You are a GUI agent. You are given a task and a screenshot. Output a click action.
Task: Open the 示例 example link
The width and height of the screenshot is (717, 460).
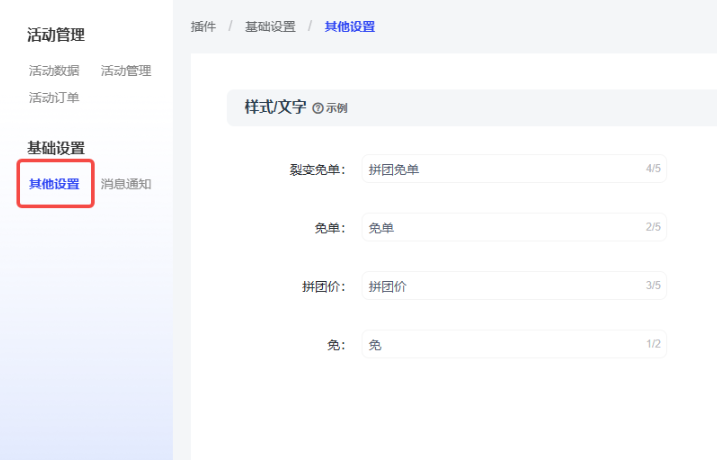point(336,108)
